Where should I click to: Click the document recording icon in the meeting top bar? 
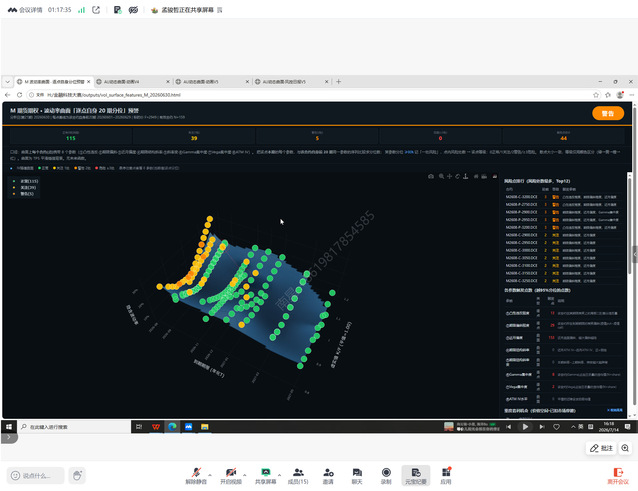click(117, 10)
